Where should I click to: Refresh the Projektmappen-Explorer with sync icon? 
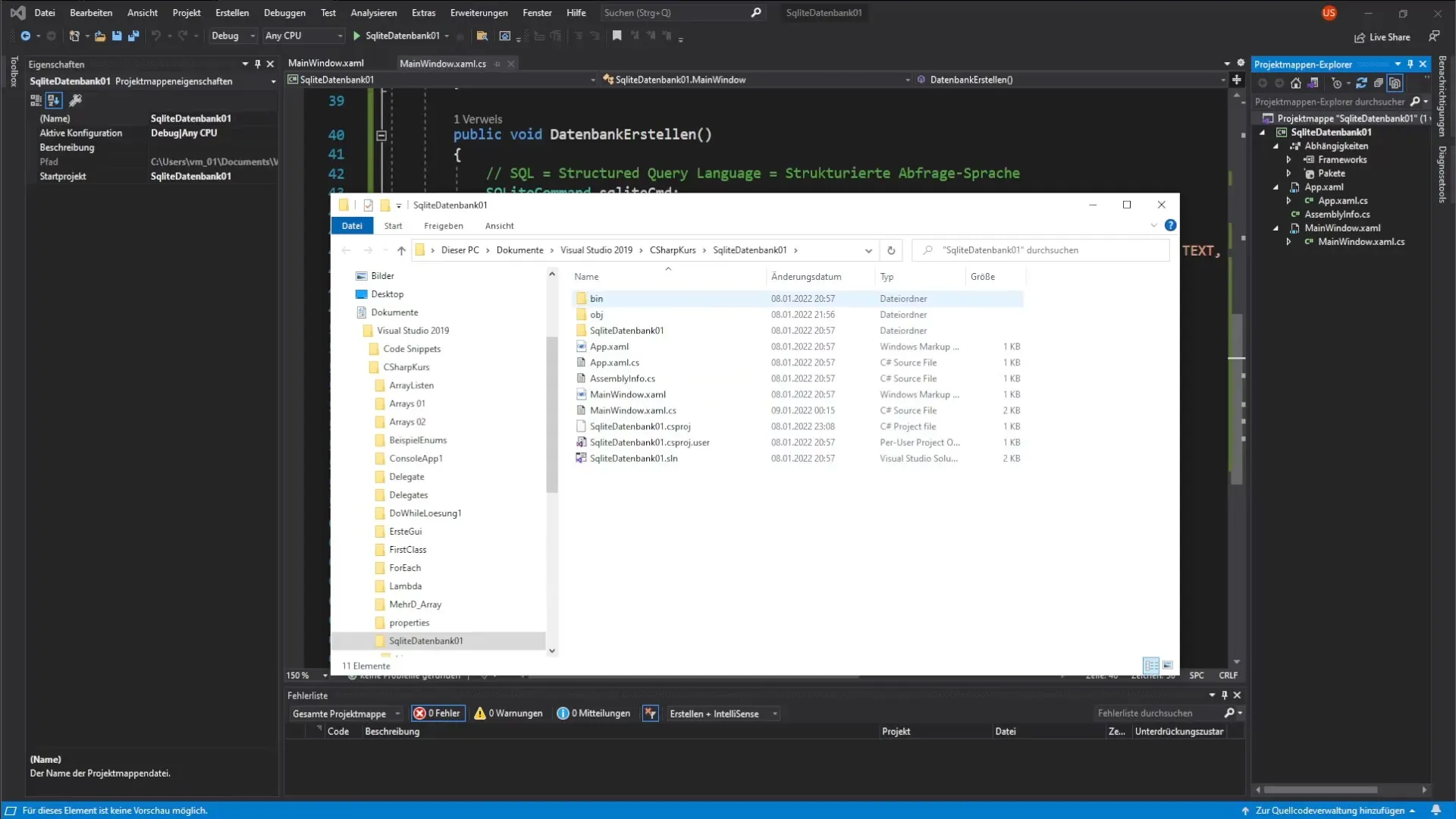pyautogui.click(x=1362, y=83)
